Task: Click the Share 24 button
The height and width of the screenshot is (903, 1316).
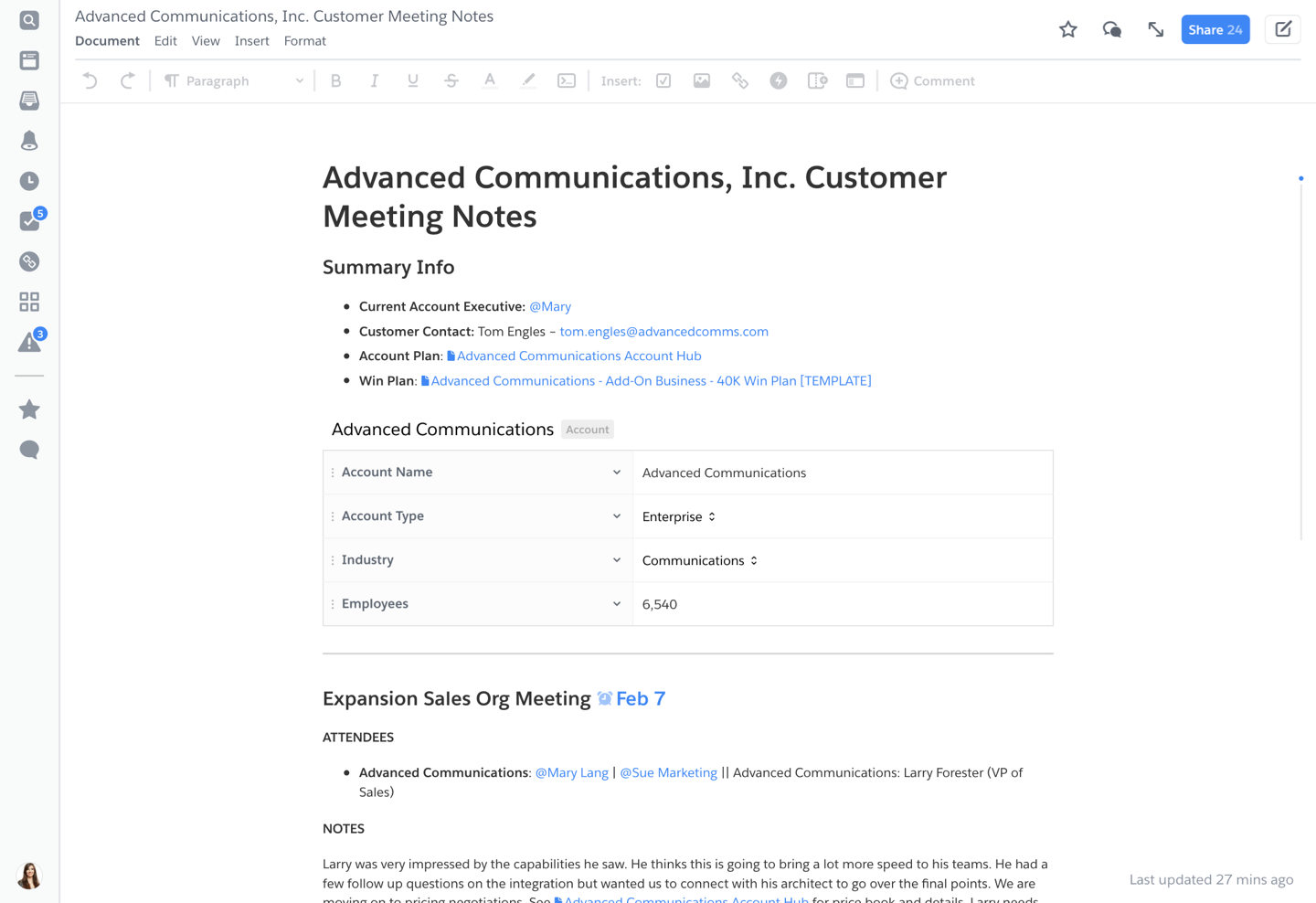Action: [x=1215, y=29]
